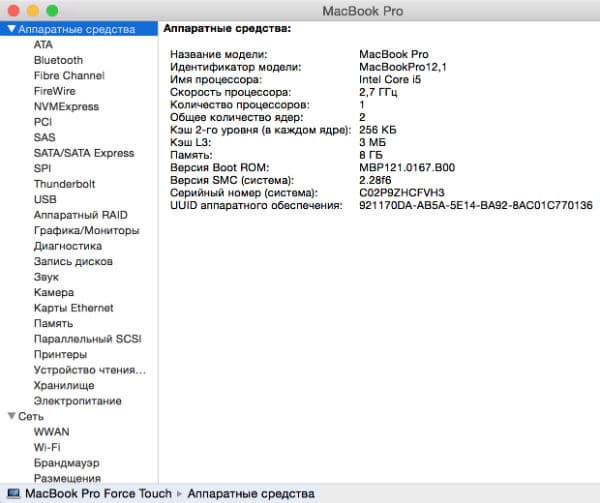Click Boot ROM version MBP121.0167.B00
The height and width of the screenshot is (503, 600).
click(407, 167)
